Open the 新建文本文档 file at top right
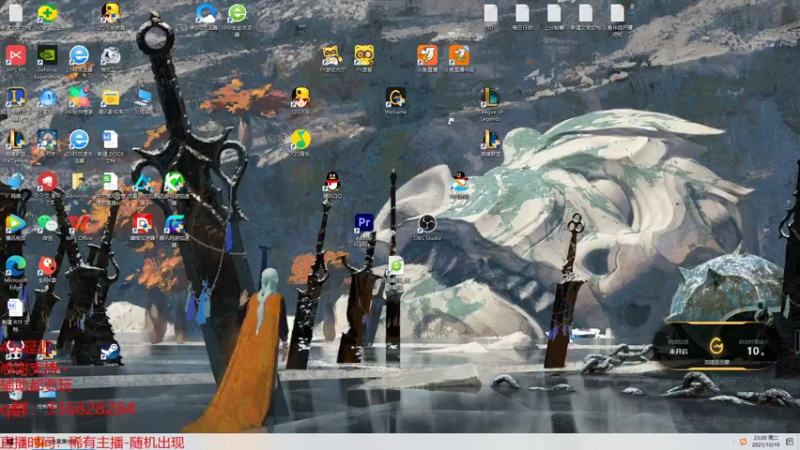This screenshot has height=450, width=800. coord(585,13)
